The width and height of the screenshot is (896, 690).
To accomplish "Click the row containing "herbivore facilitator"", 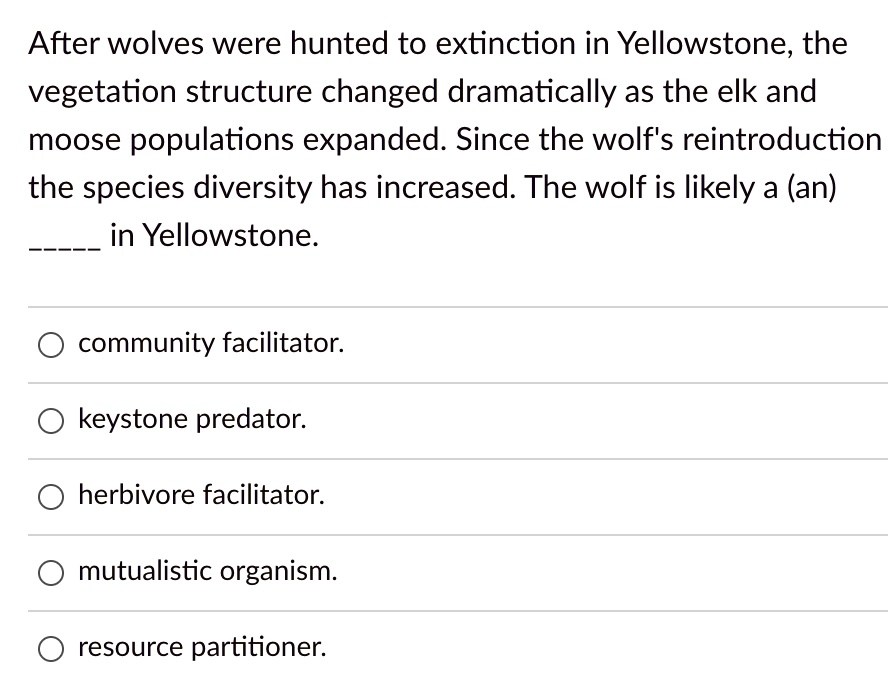I will click(x=448, y=495).
